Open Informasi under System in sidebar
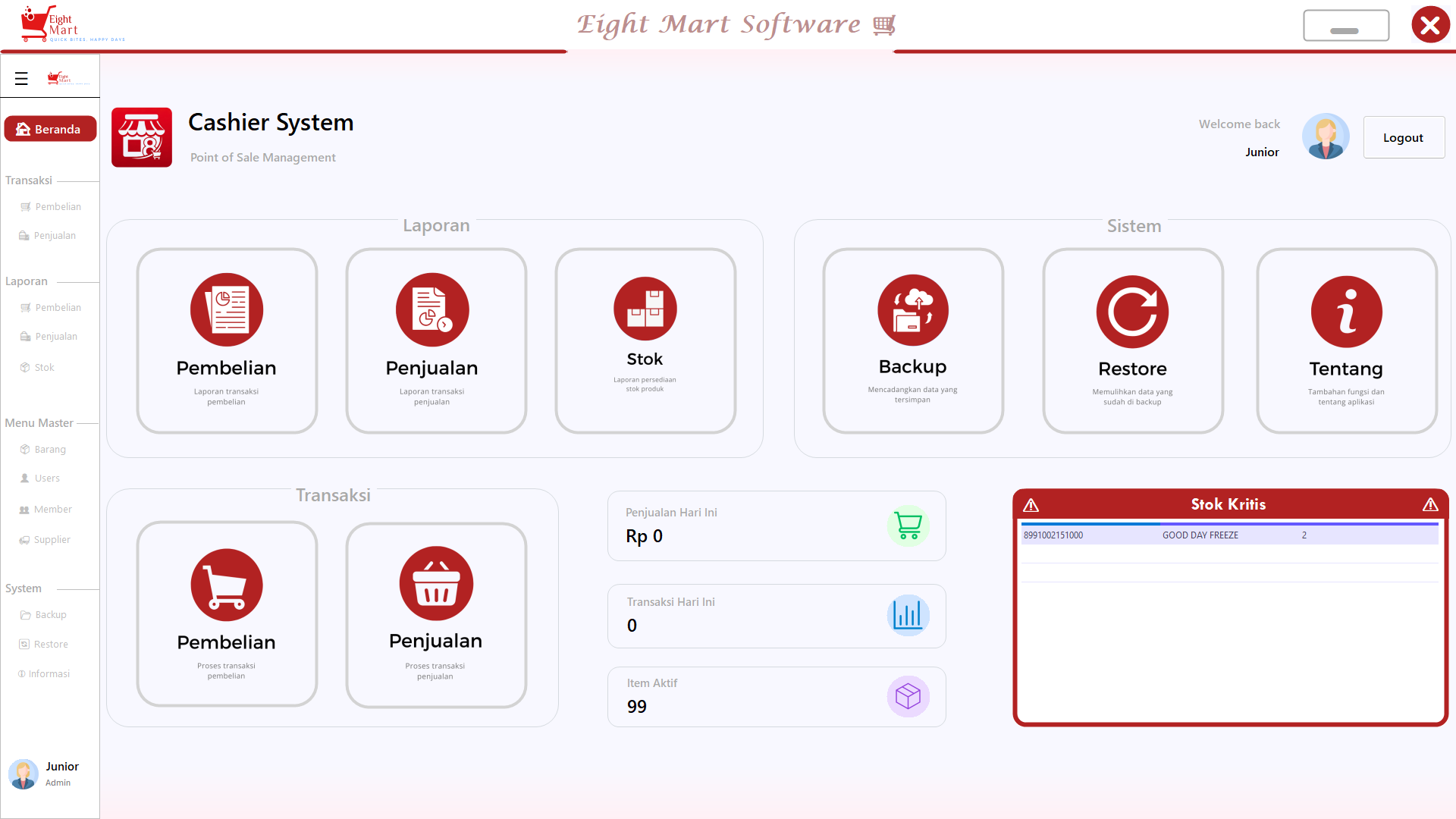This screenshot has width=1456, height=819. coord(44,673)
